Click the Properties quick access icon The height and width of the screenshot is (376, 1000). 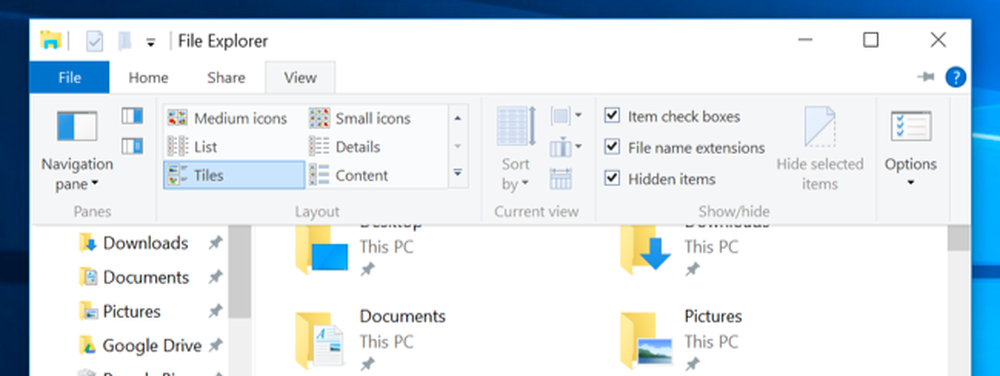[x=94, y=42]
